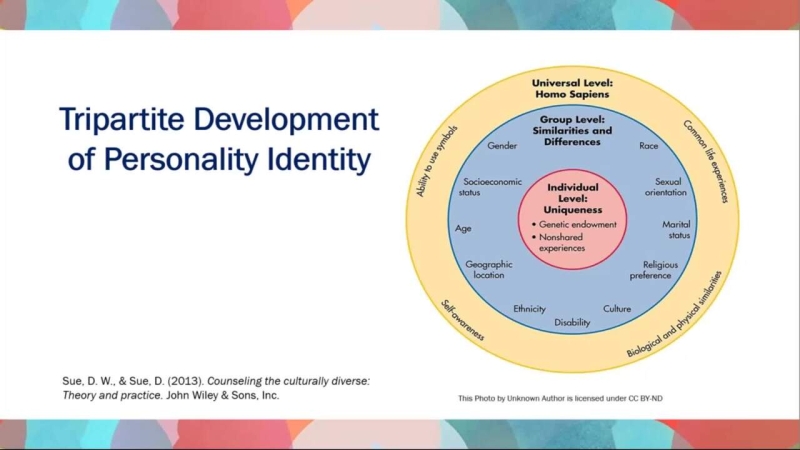
Task: Select the 'Disability' label at bottom of ring
Action: point(572,323)
